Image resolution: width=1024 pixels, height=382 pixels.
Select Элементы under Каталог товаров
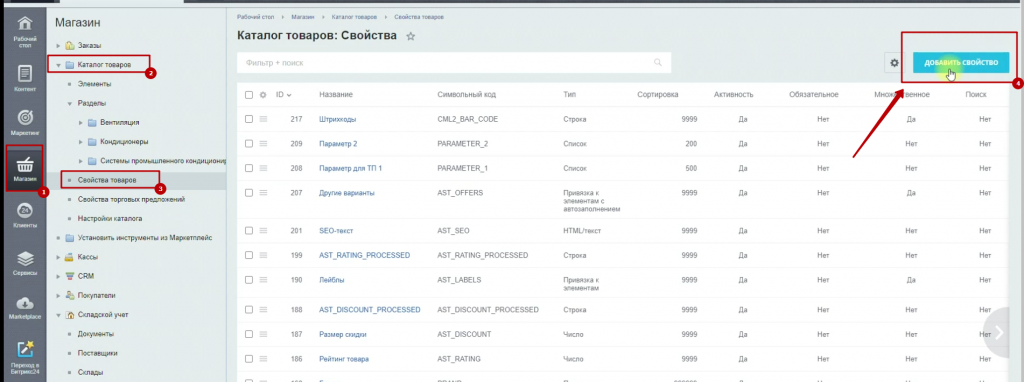point(94,84)
